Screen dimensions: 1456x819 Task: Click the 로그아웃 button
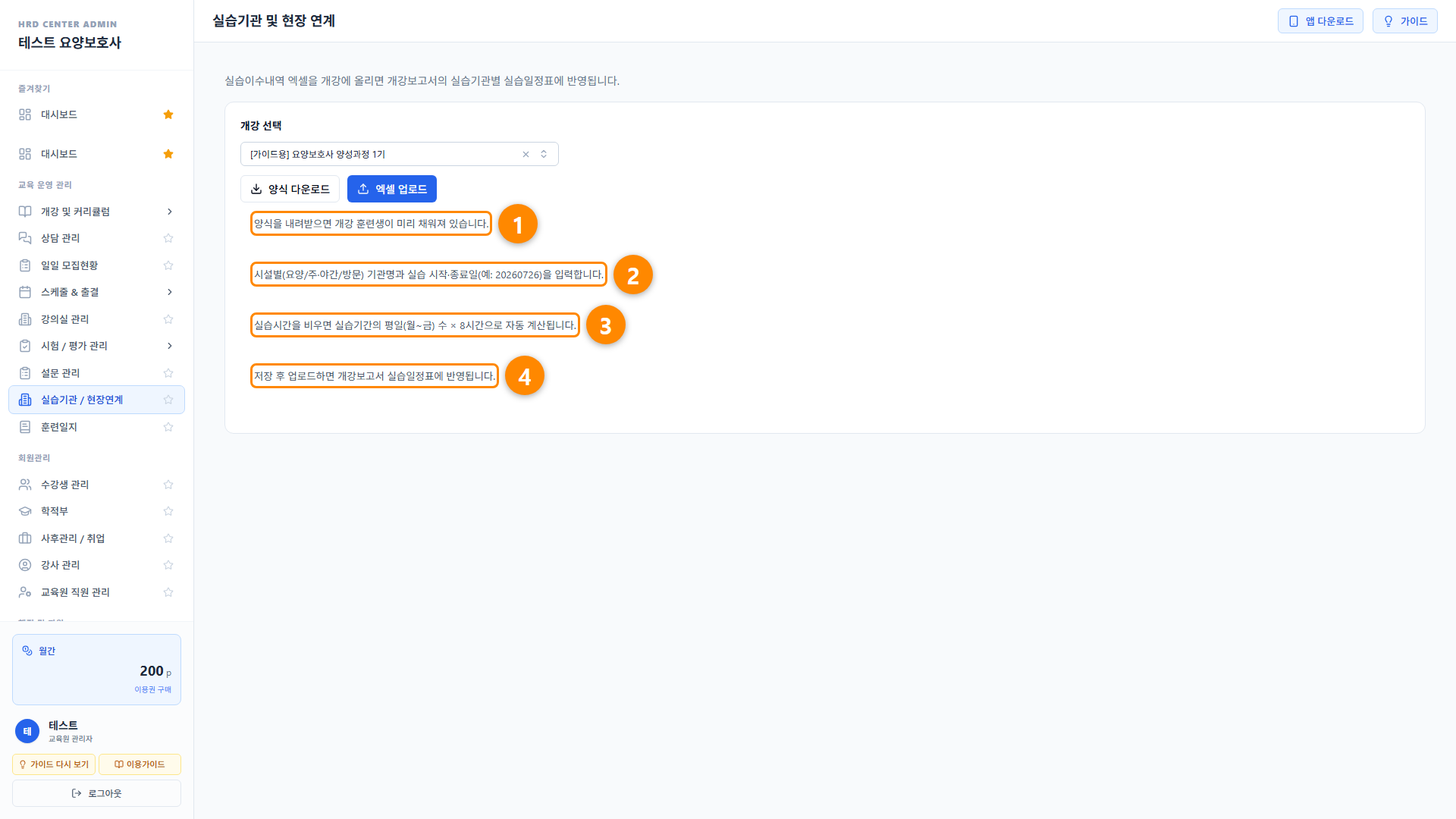point(96,793)
